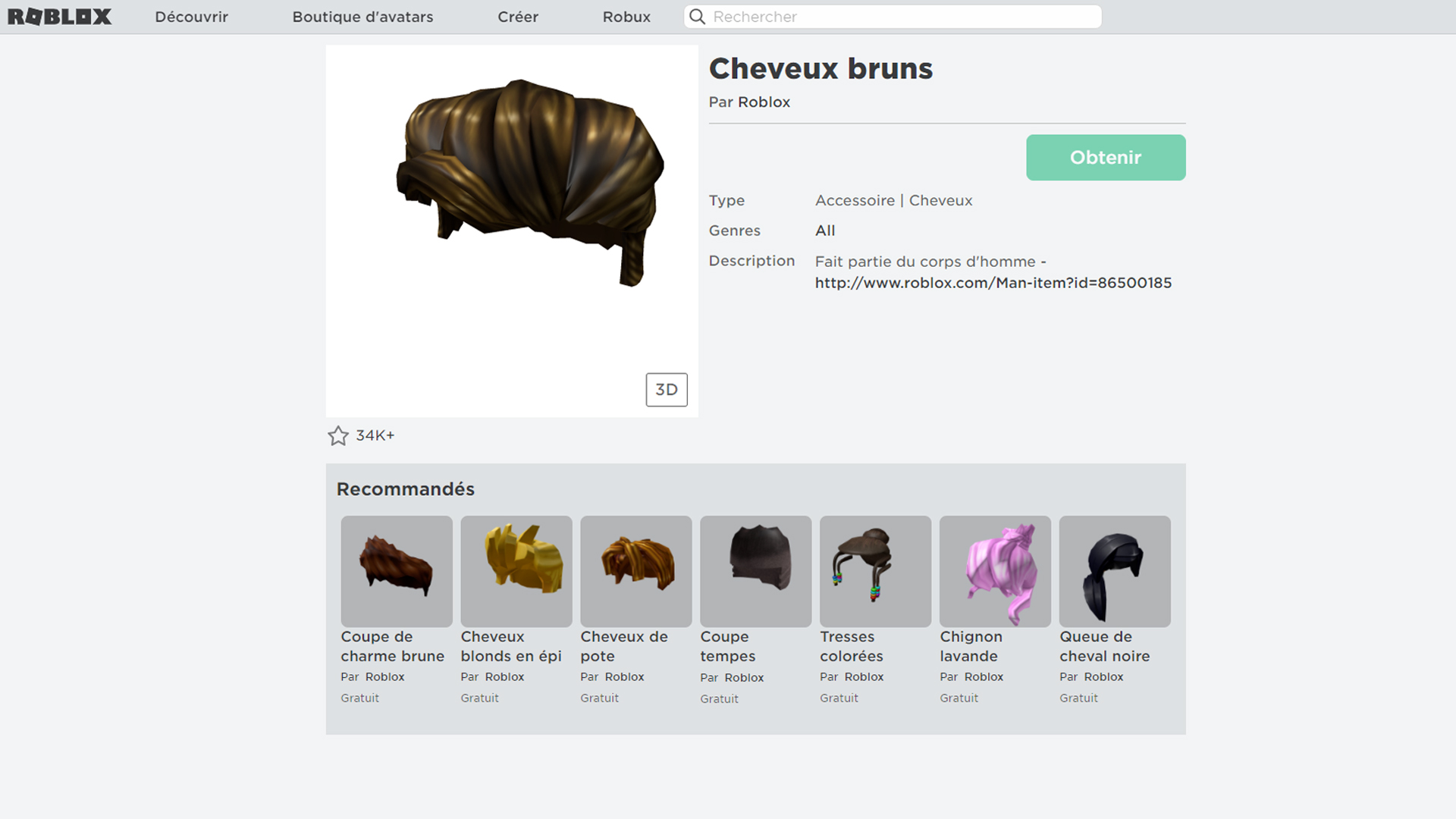This screenshot has width=1456, height=819.
Task: Open the Man-item URL in description
Action: click(993, 283)
